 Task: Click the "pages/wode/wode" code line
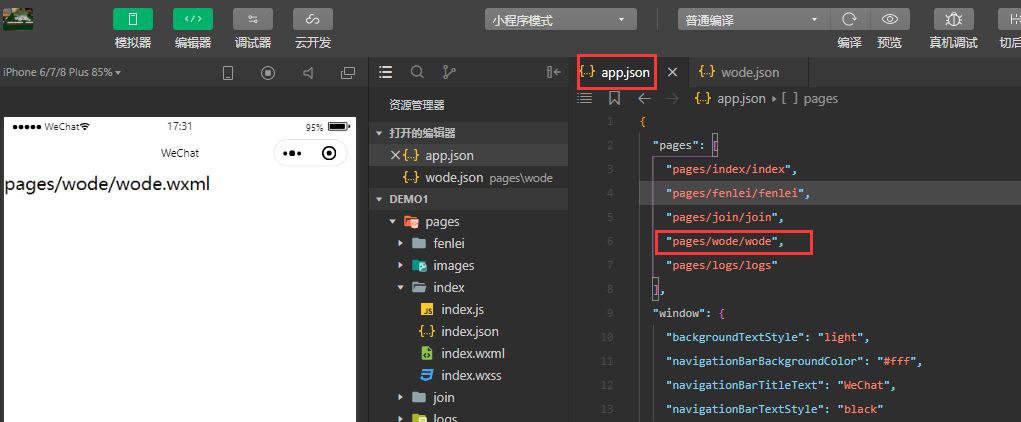[x=725, y=241]
